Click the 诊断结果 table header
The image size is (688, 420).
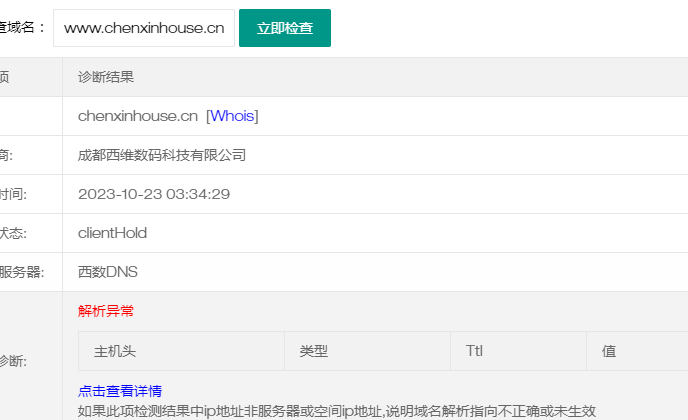[106, 77]
